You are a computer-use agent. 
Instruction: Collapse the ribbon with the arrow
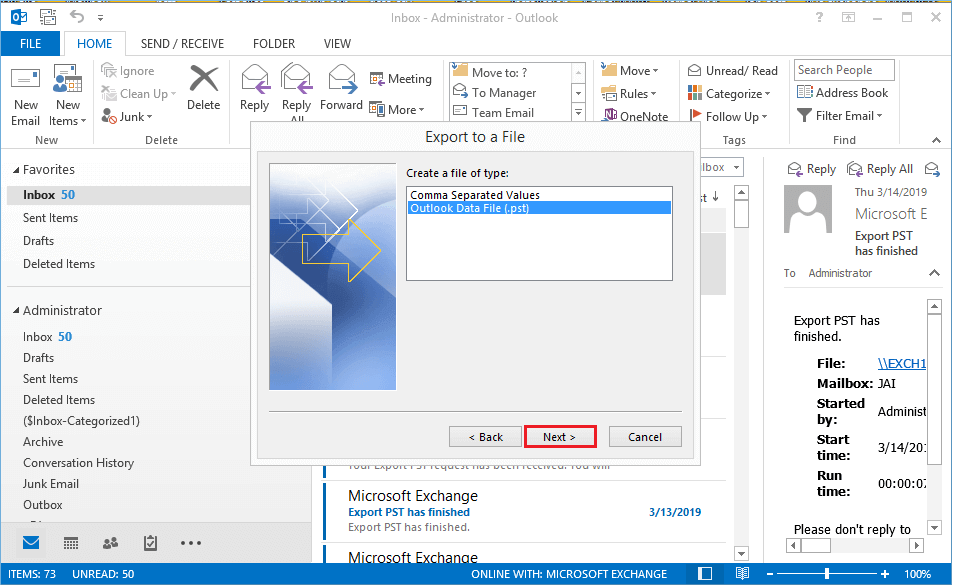point(936,140)
